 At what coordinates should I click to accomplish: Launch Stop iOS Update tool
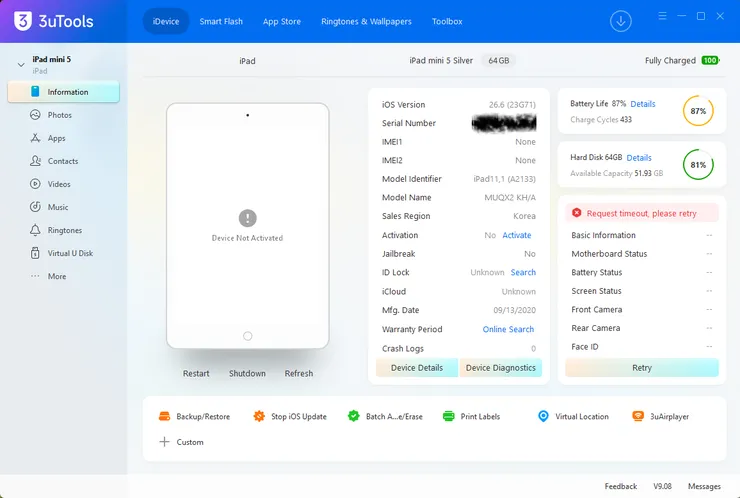pos(290,416)
